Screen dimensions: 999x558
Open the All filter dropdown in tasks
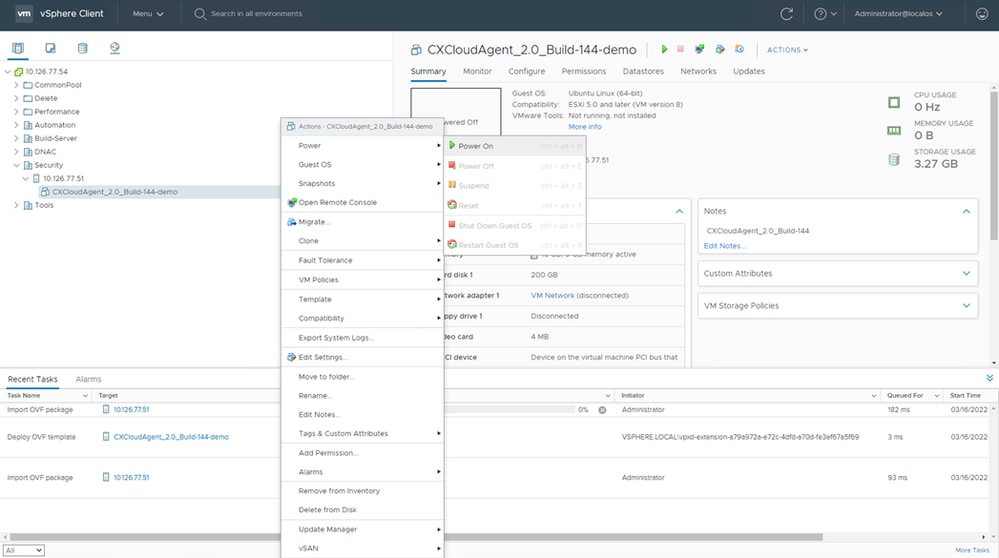coord(24,550)
